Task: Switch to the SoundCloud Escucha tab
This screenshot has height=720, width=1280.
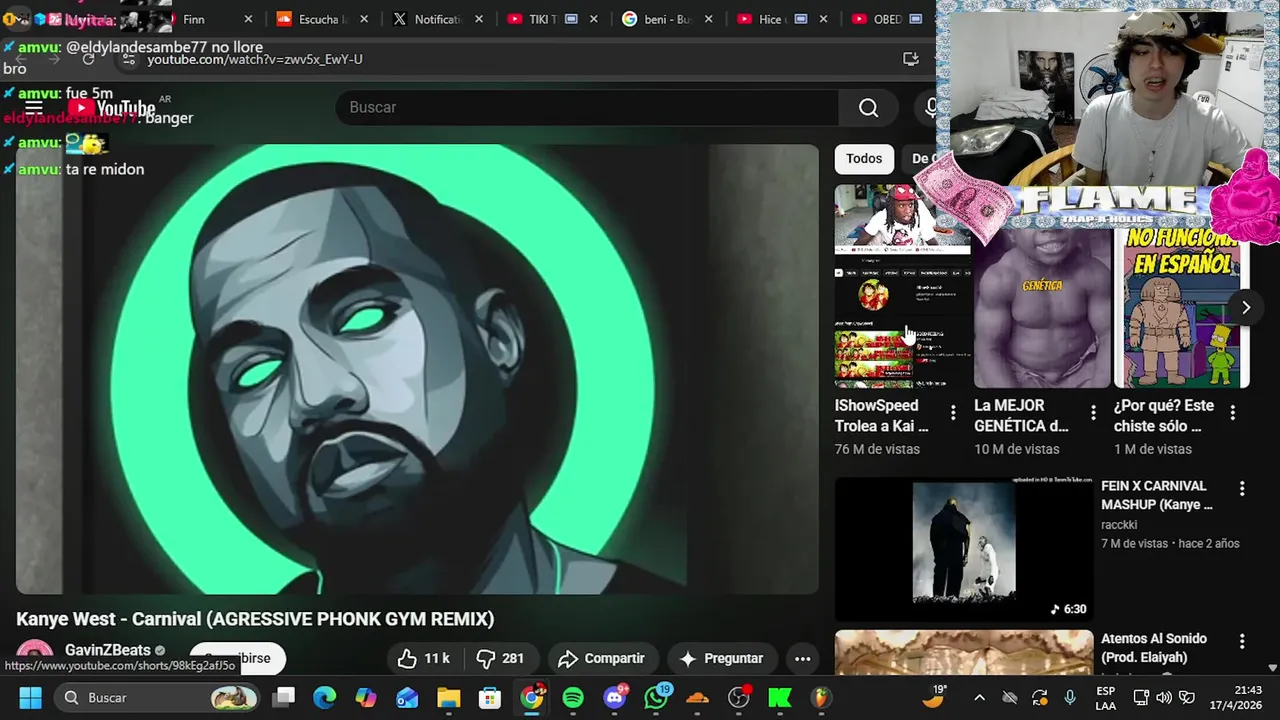Action: [x=322, y=19]
